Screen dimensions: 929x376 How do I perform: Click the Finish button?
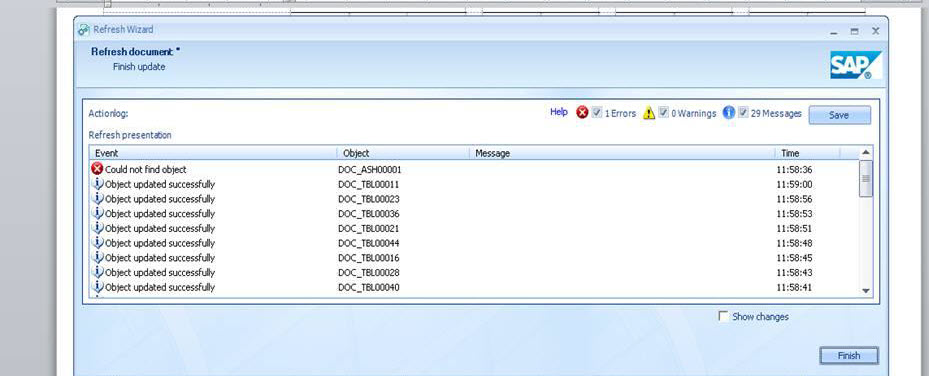click(x=849, y=355)
